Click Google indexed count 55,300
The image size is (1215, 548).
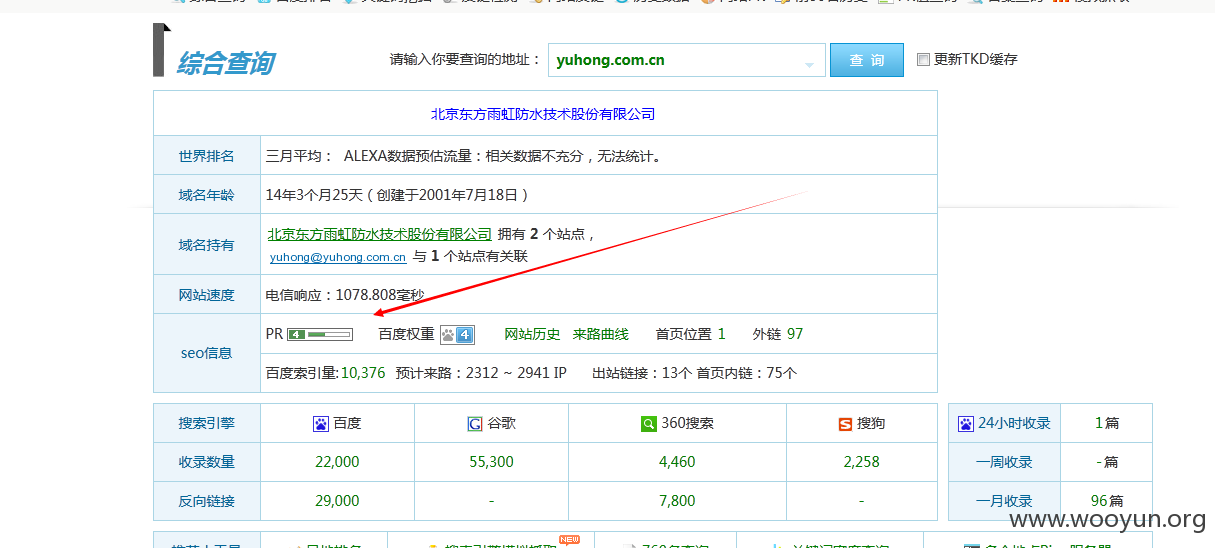coord(491,462)
